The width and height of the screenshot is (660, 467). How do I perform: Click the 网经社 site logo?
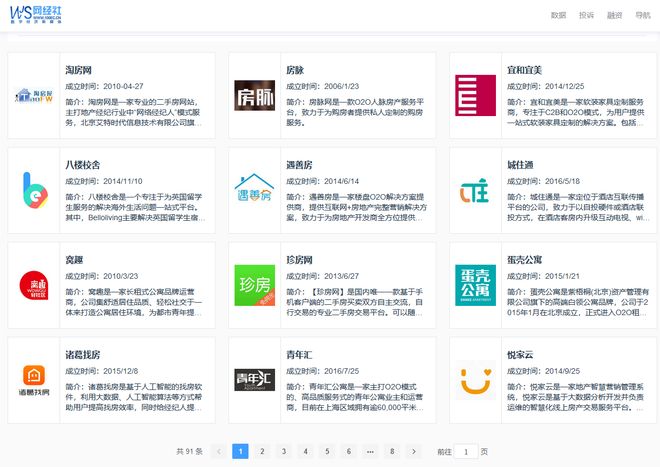tap(36, 15)
